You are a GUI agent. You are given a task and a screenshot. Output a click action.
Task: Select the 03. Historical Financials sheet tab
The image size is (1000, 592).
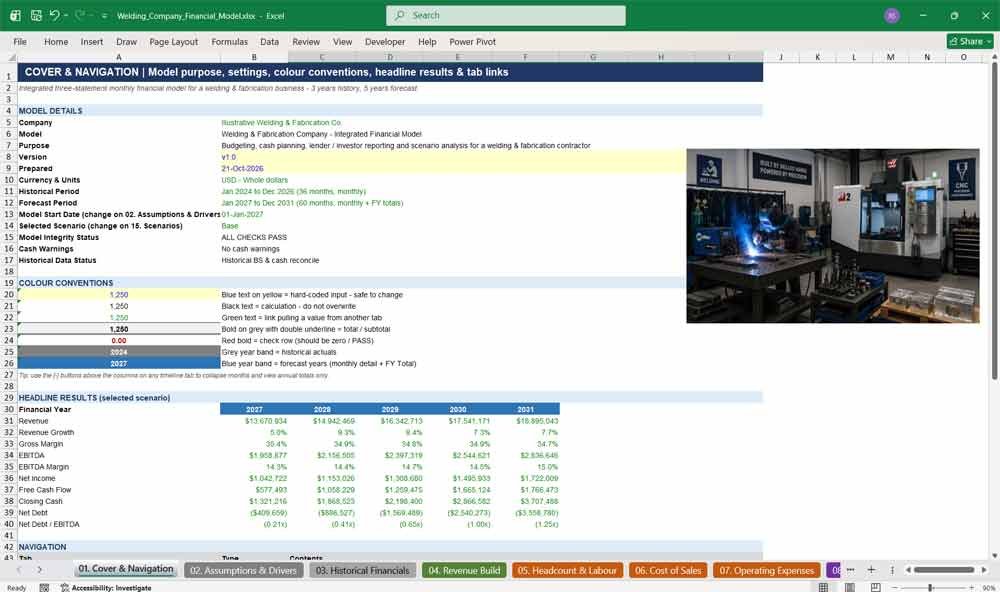pos(362,570)
